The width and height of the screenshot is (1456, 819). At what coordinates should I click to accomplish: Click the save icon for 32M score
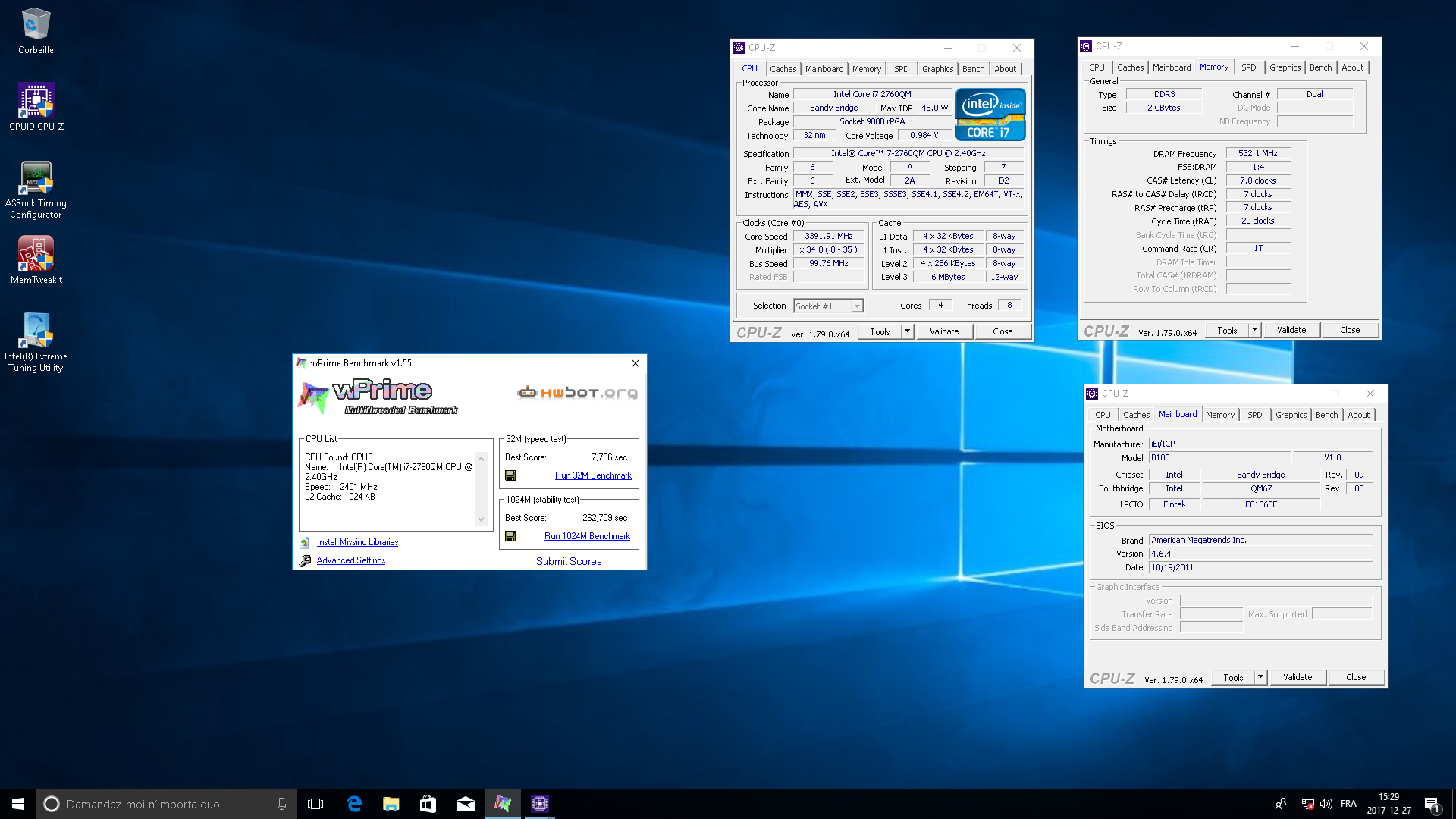pos(510,475)
